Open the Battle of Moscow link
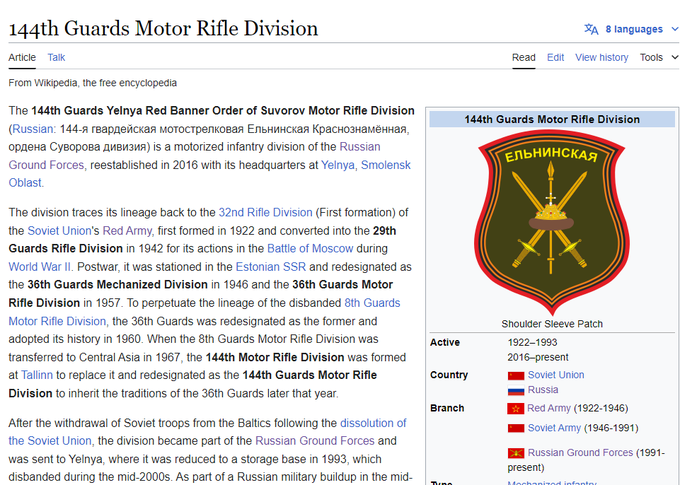 310,248
